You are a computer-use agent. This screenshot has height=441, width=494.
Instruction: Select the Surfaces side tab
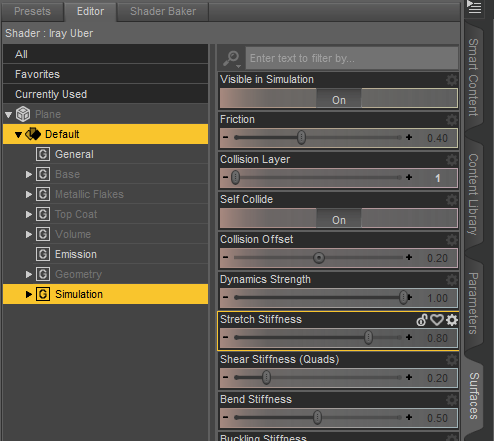click(x=474, y=396)
